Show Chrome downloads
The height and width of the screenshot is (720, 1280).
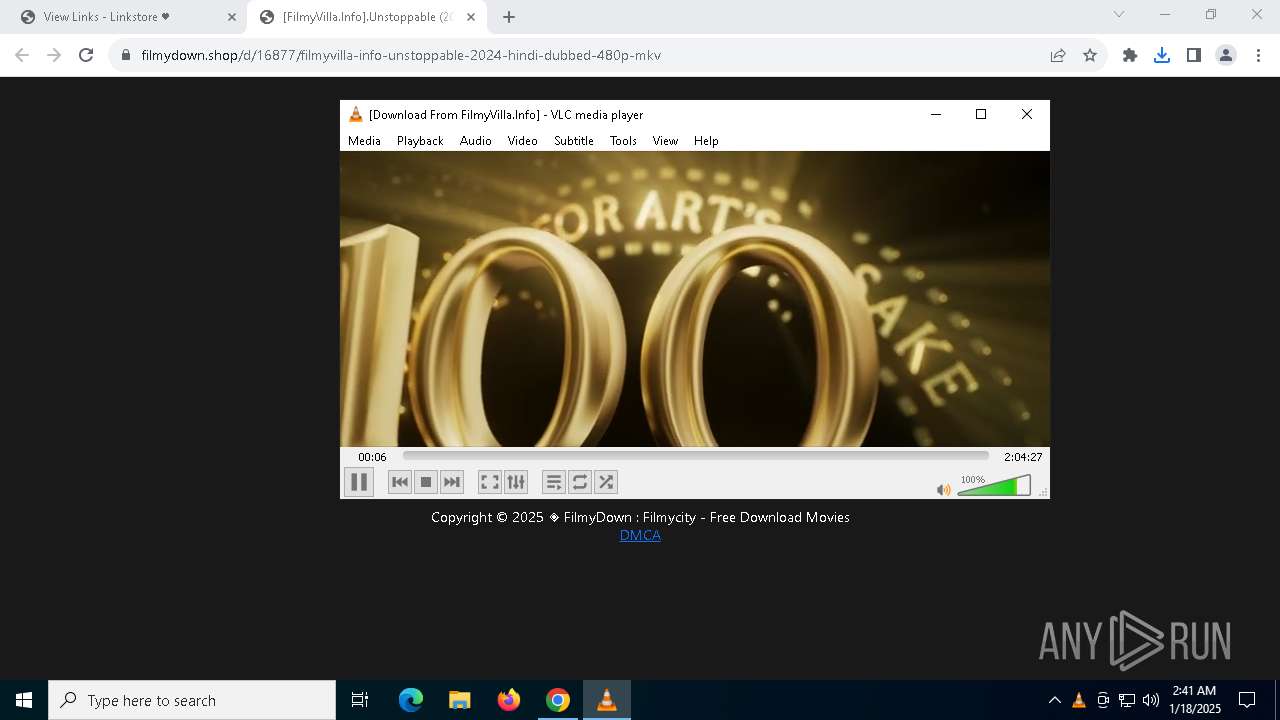[1162, 55]
